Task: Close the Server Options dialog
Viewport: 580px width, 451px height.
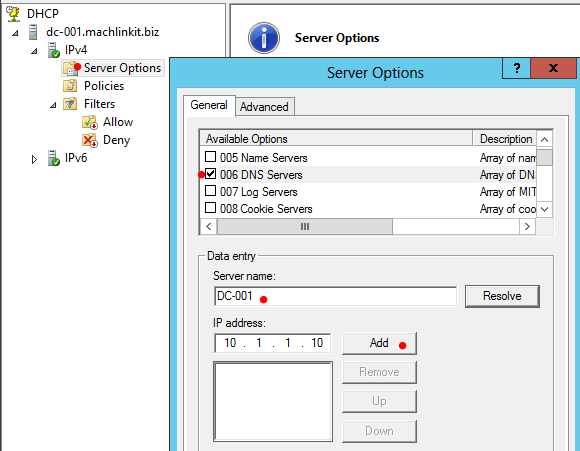Action: click(x=553, y=68)
